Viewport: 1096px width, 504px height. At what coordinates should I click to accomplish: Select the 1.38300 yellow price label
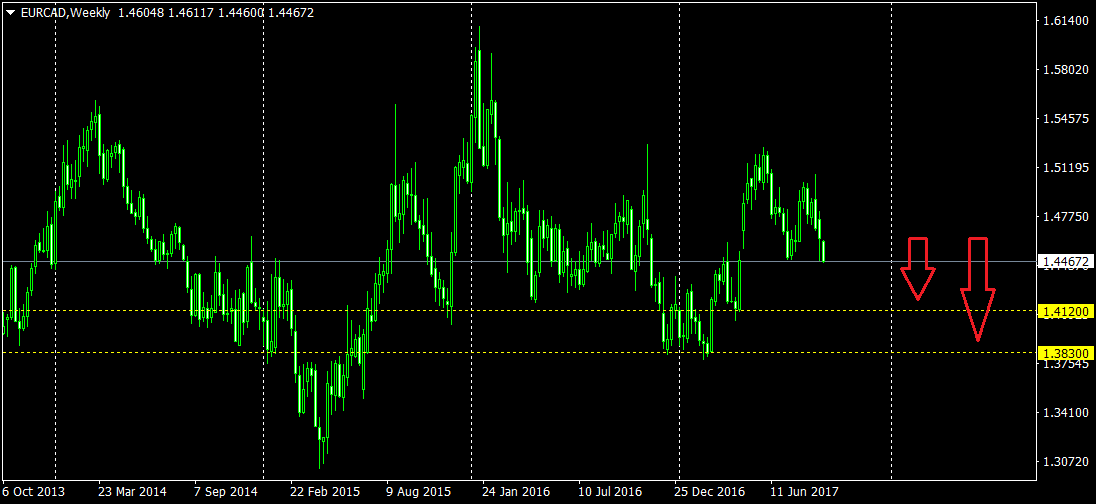1064,353
